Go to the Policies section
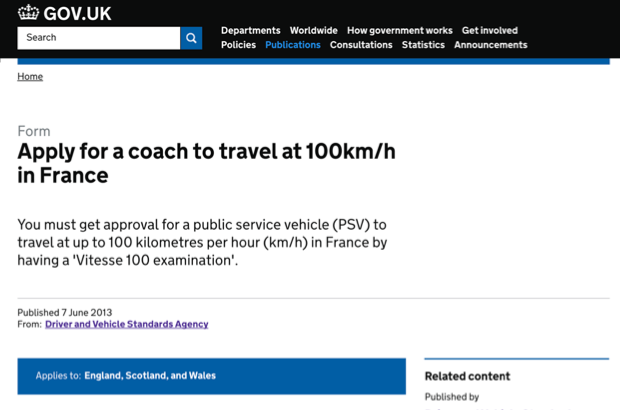The image size is (620, 410). tap(238, 45)
